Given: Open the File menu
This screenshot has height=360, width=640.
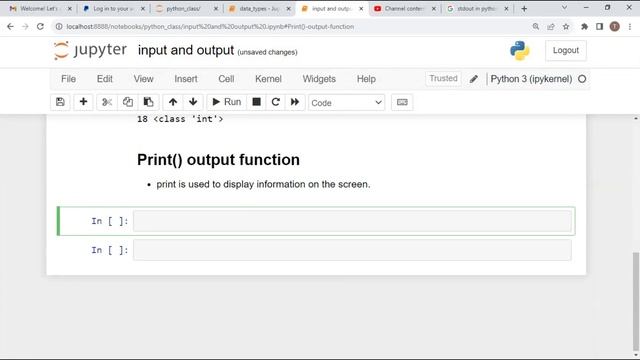Looking at the screenshot, I should [x=68, y=79].
